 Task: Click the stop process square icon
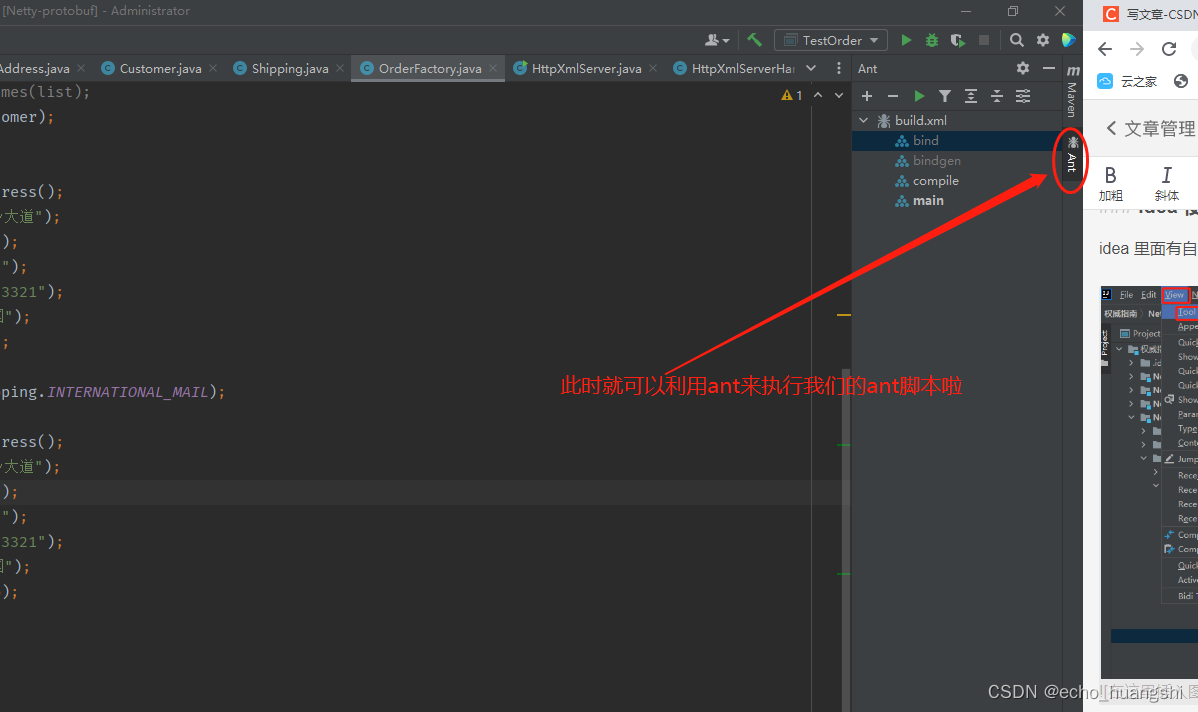[x=984, y=40]
